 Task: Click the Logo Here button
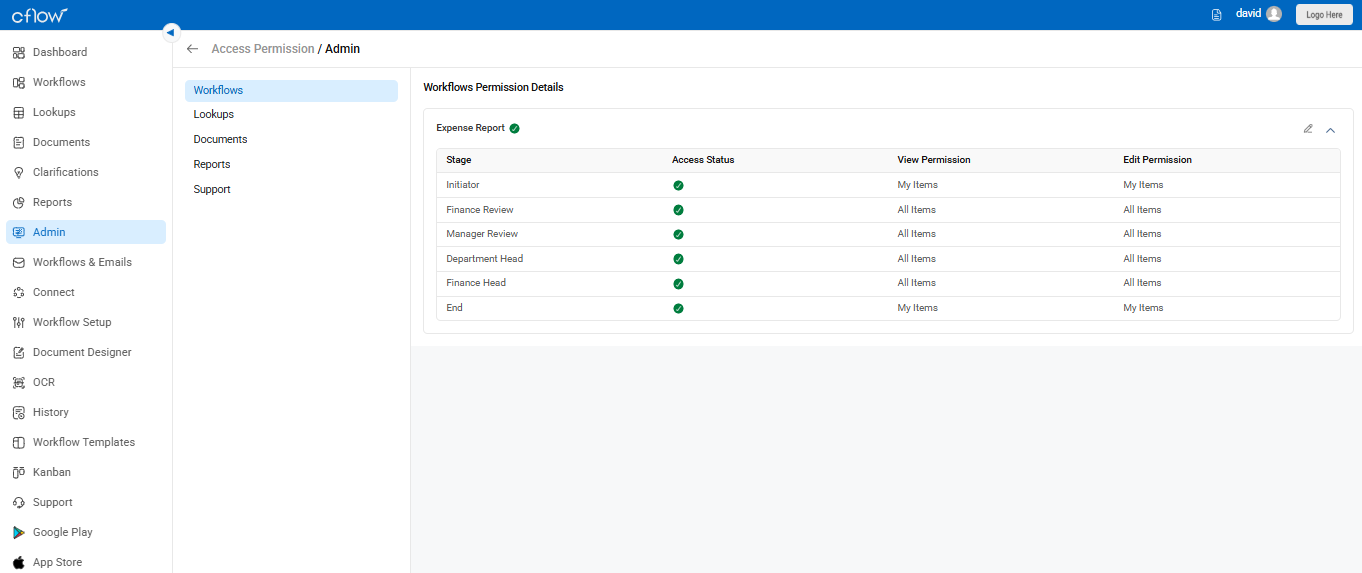1324,15
